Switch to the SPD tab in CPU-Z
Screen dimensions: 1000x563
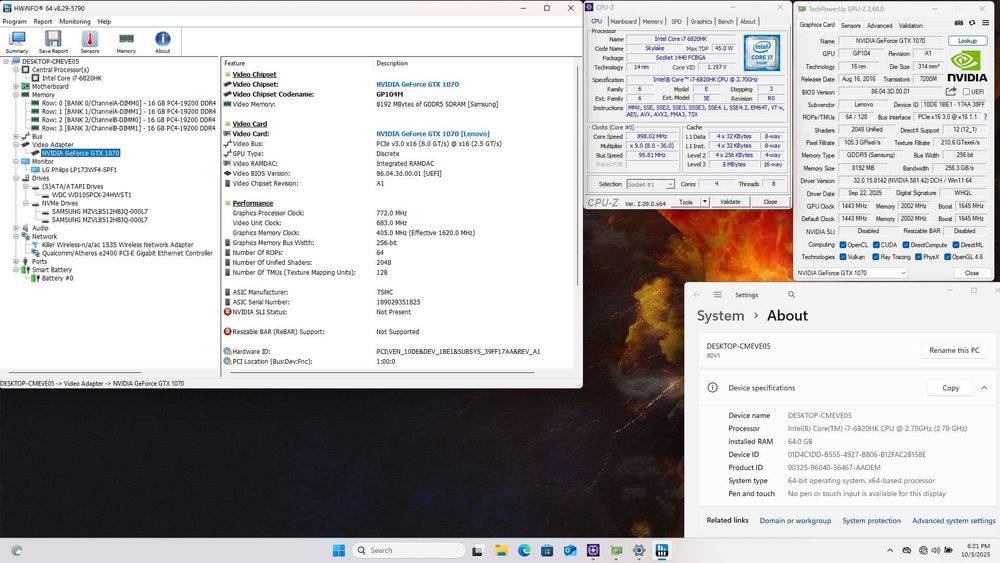tap(676, 22)
